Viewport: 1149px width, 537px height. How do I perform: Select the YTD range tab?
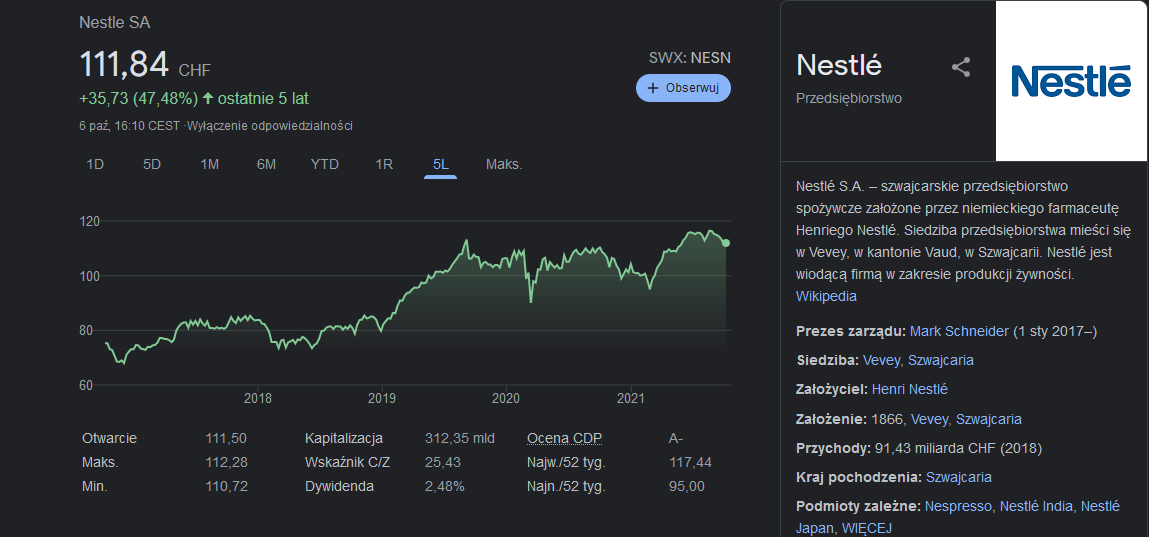pyautogui.click(x=325, y=164)
